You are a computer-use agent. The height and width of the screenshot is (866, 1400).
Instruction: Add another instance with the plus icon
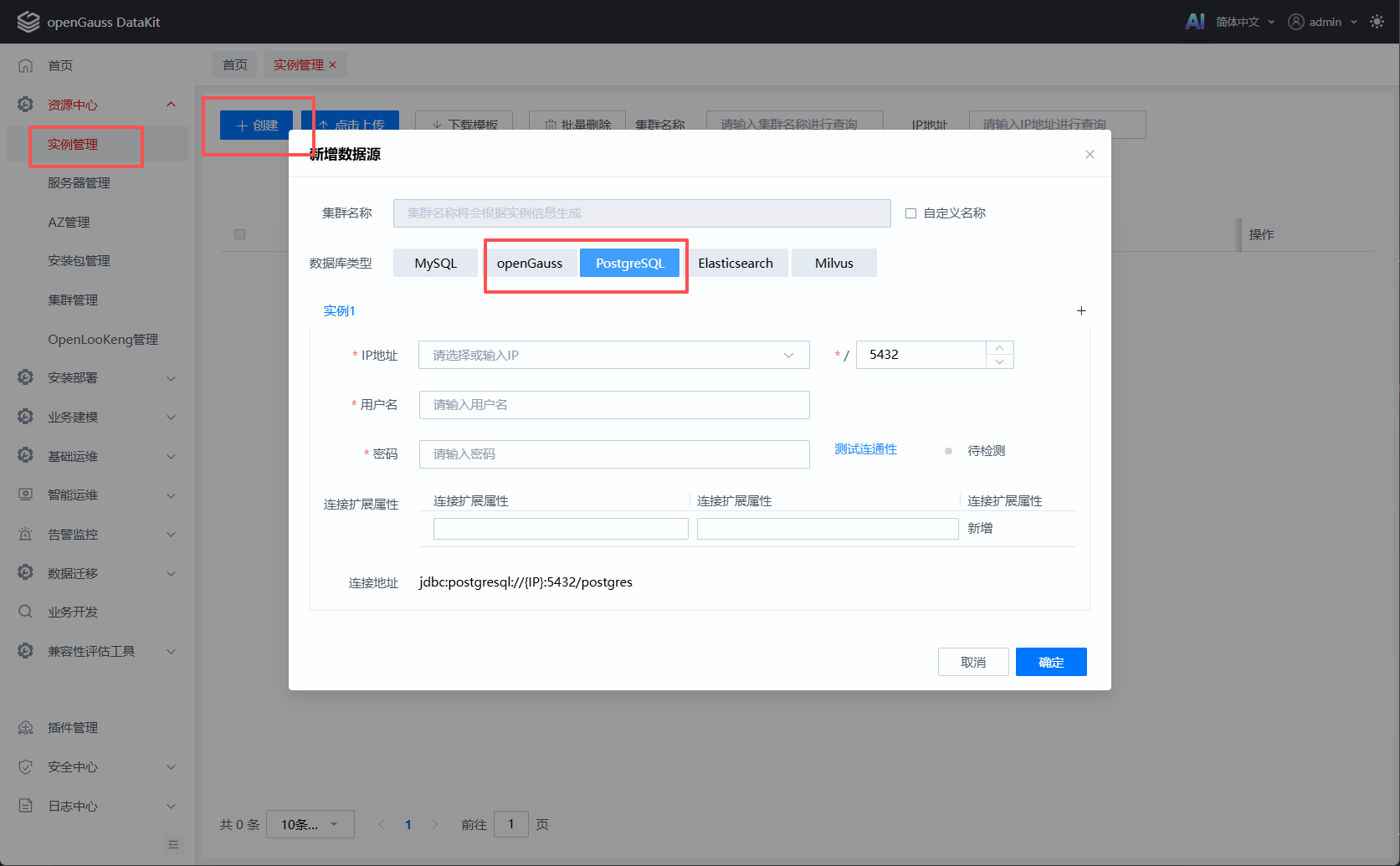click(1081, 310)
